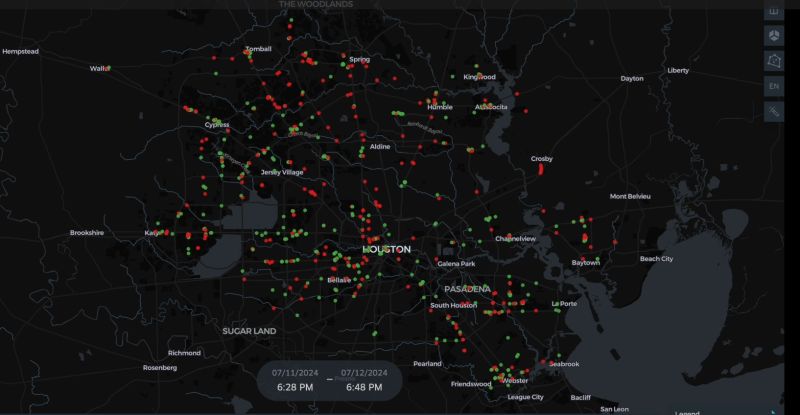Click the Aldine city label
Viewport: 800px width, 415px height.
[380, 147]
